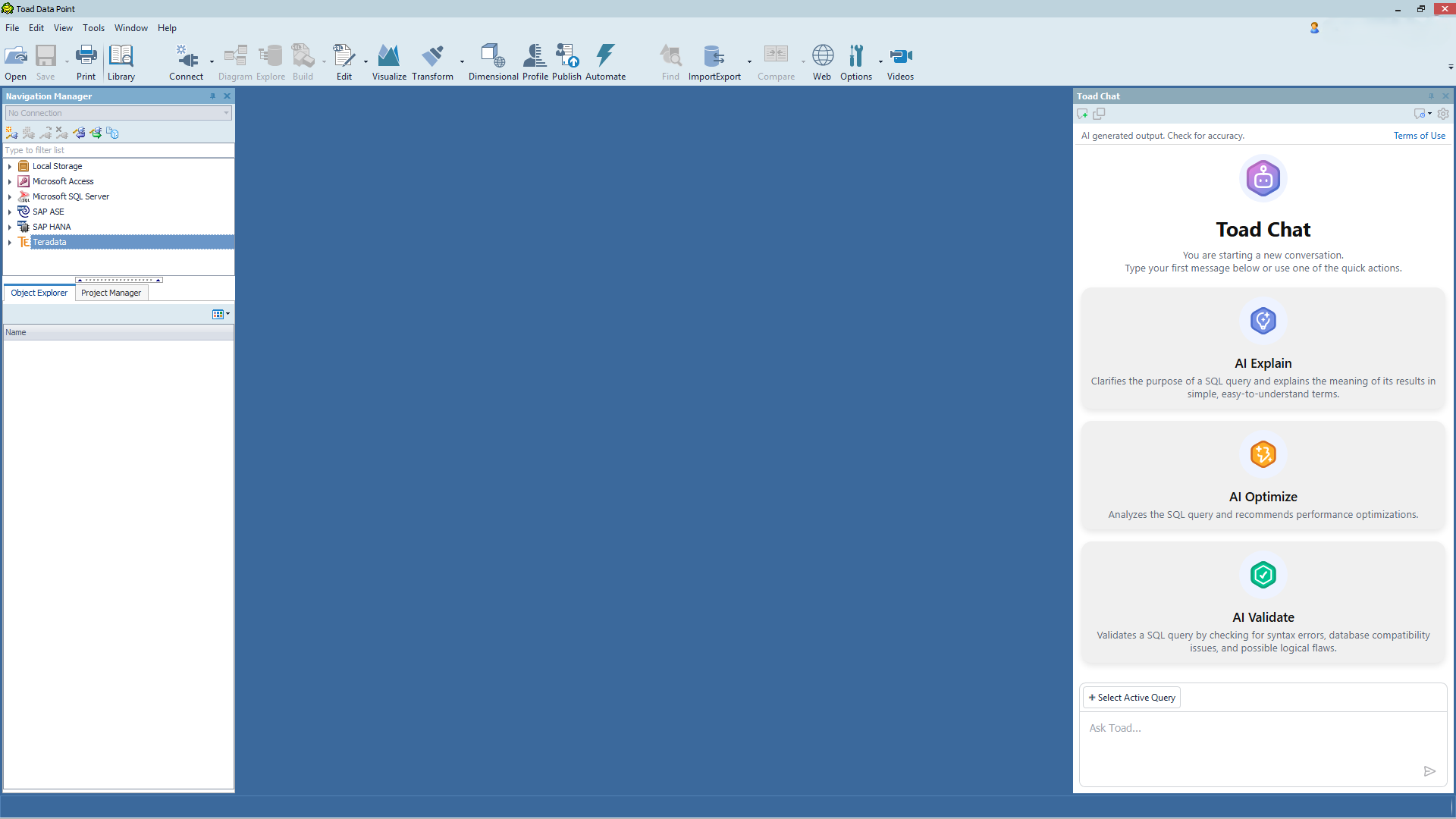Click the Name column header

(118, 332)
